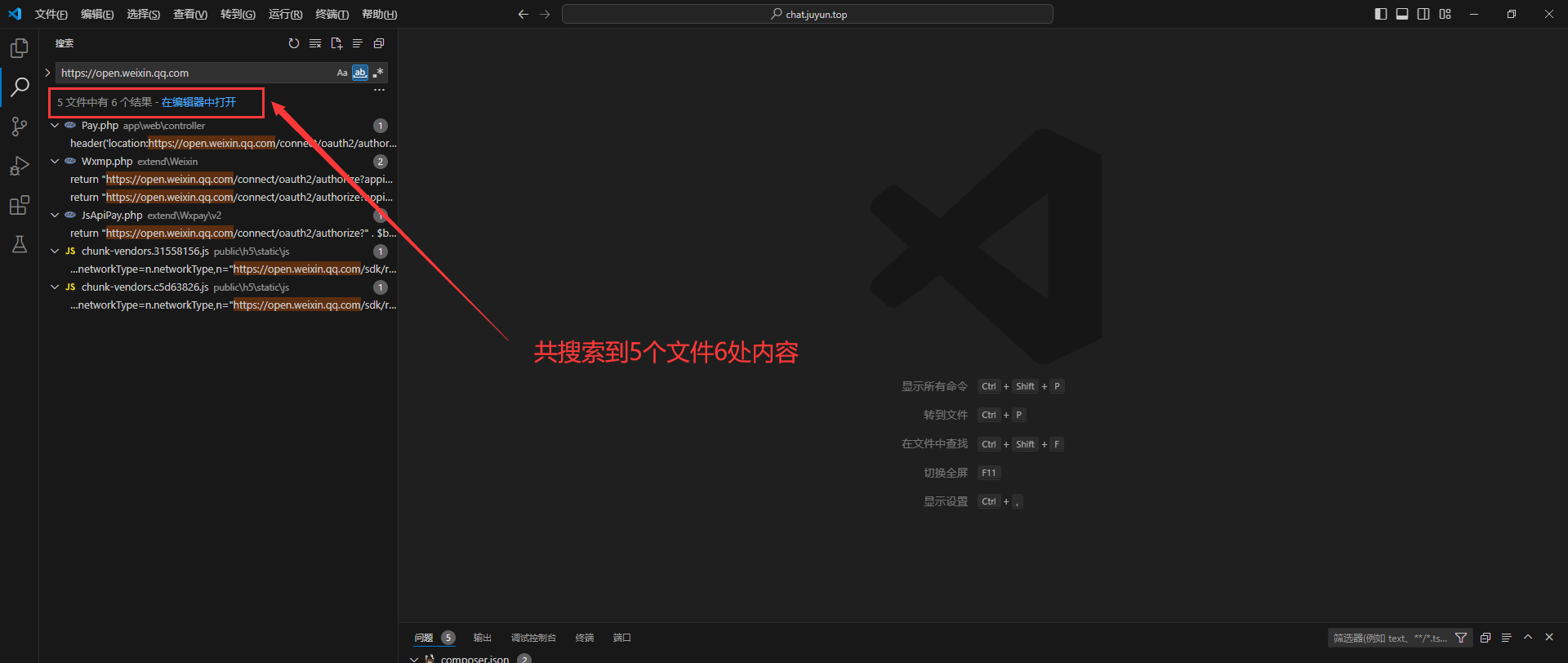Click the 在编辑器中打开 link

[198, 102]
